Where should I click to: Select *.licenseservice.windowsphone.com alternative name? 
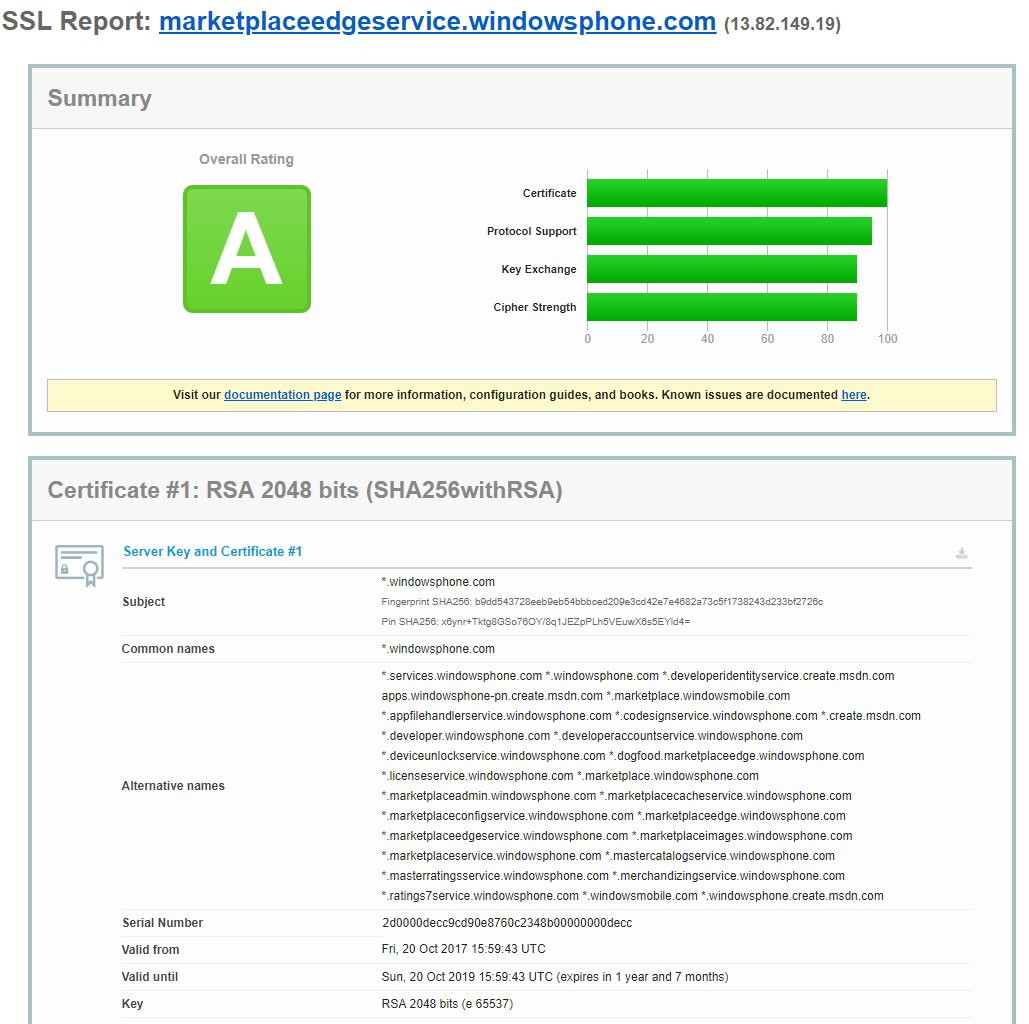click(477, 776)
